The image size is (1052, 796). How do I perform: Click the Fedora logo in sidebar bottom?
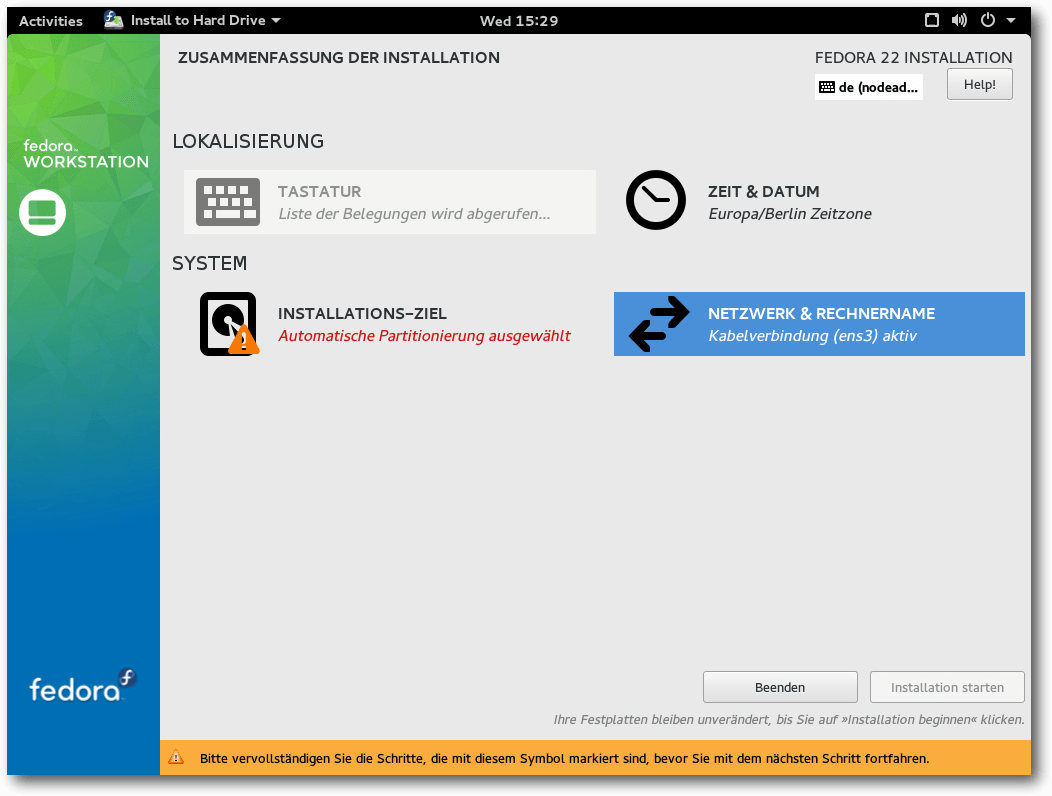(83, 686)
